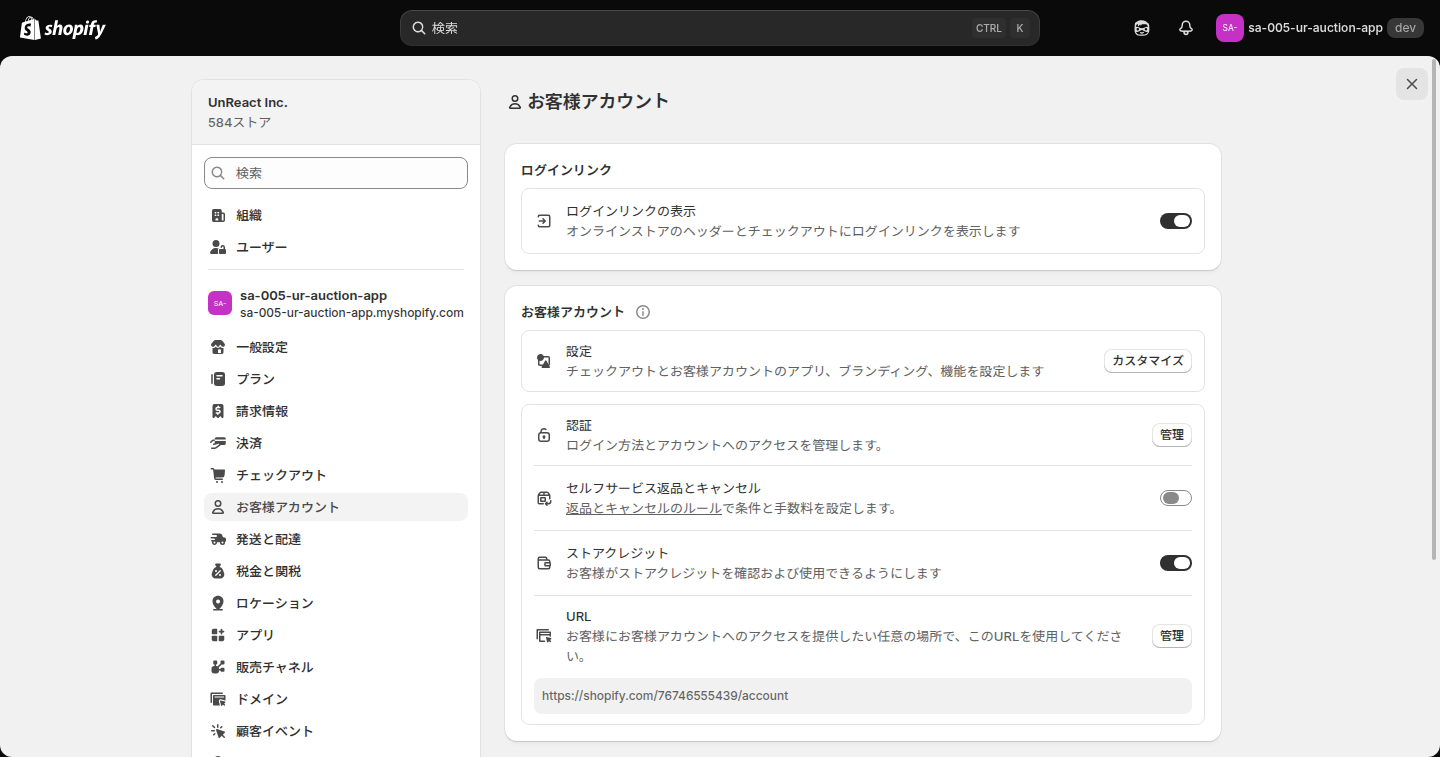The width and height of the screenshot is (1440, 757).
Task: Click 管理 button for URL
Action: [x=1172, y=636]
